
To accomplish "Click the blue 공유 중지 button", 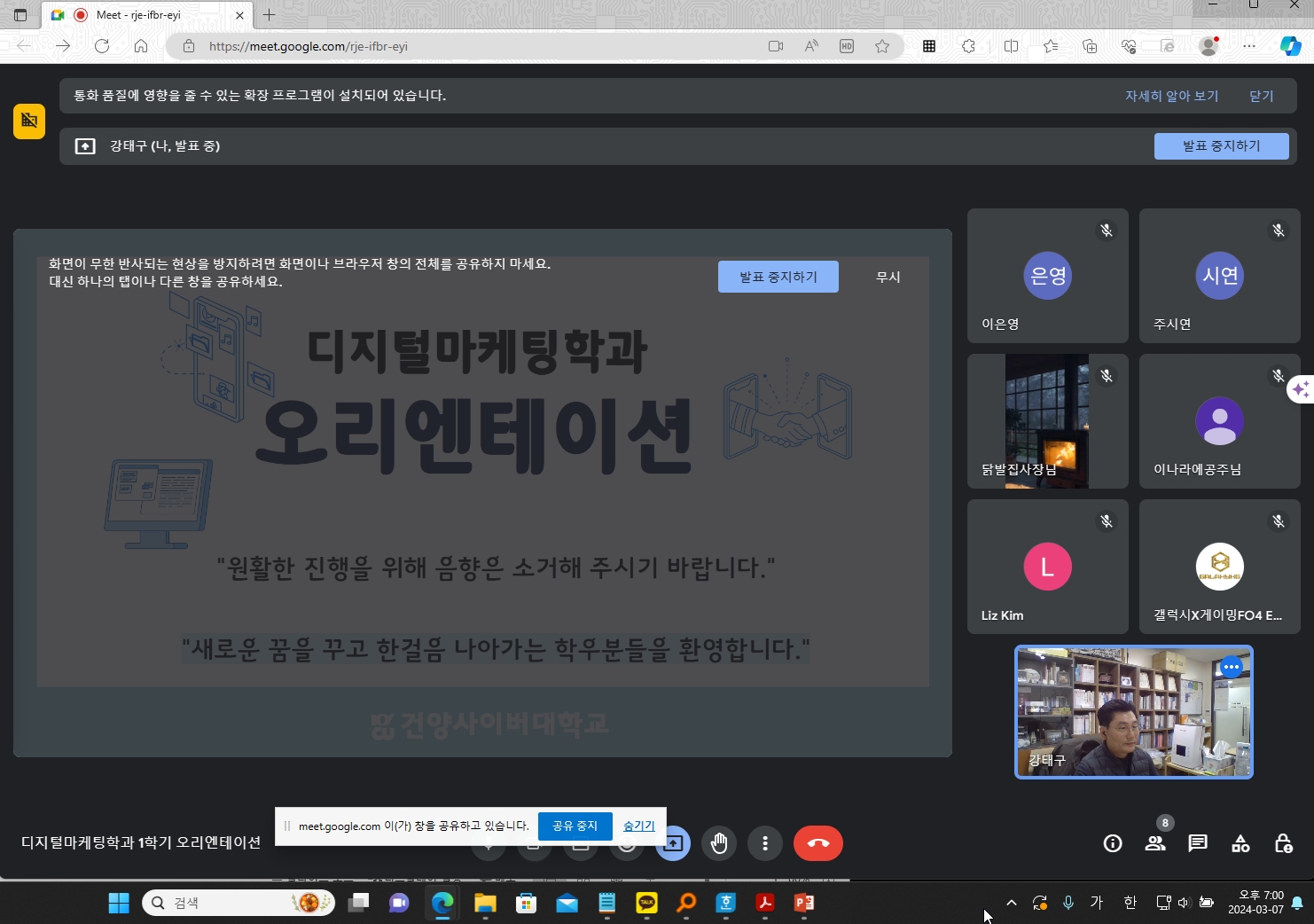I will click(x=575, y=826).
